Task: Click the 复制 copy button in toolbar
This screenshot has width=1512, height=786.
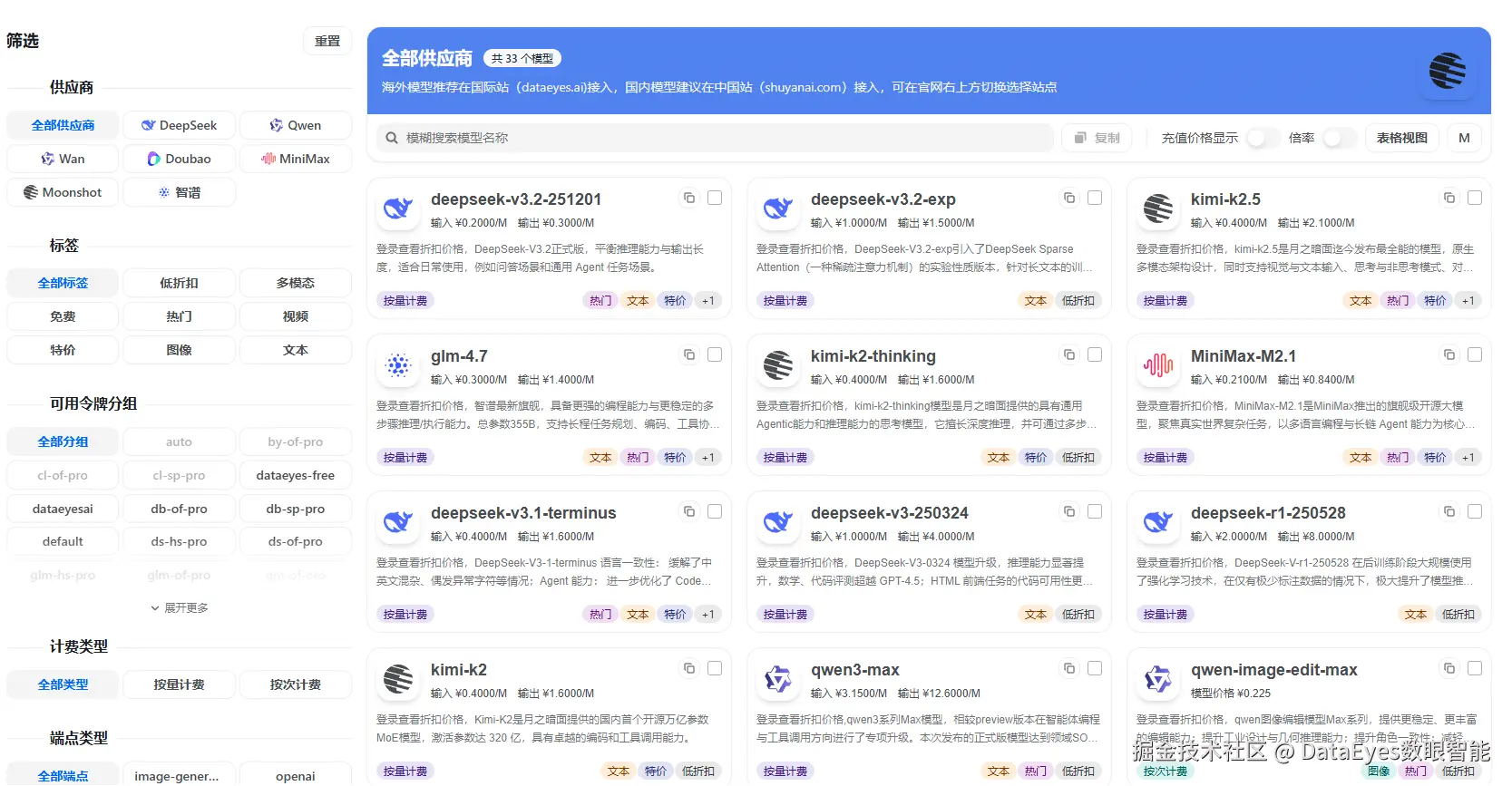Action: [x=1097, y=138]
